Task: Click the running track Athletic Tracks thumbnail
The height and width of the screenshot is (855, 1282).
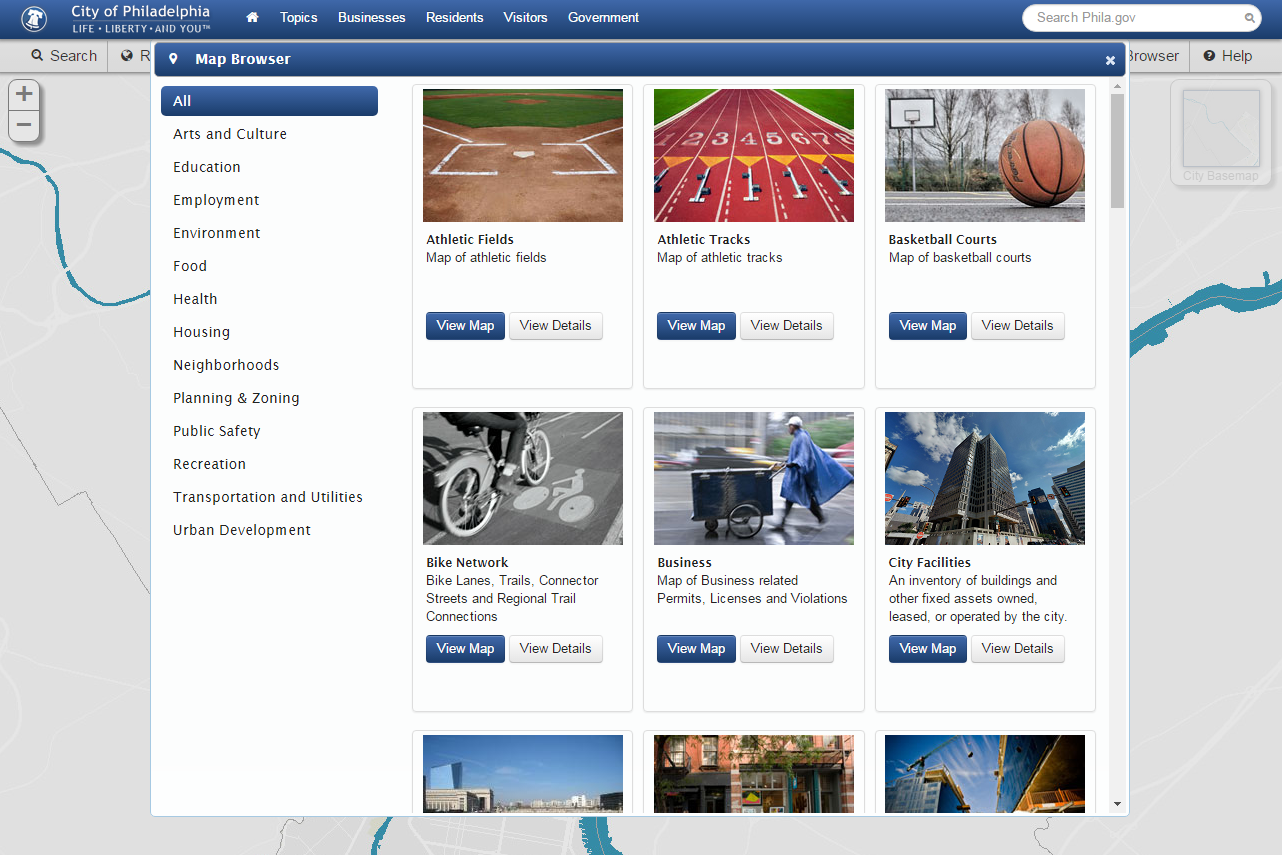Action: click(x=754, y=155)
